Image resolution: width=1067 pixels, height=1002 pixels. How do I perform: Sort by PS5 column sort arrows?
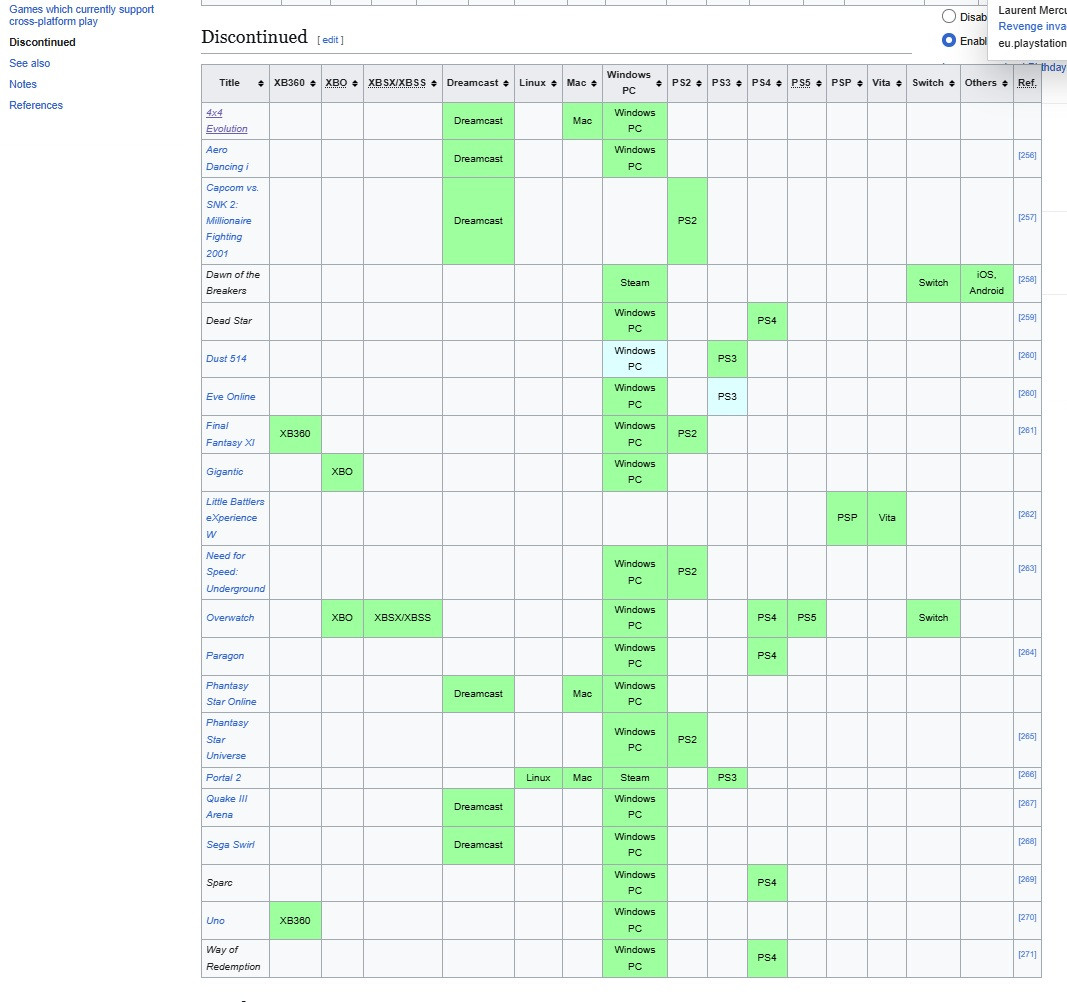coord(819,83)
